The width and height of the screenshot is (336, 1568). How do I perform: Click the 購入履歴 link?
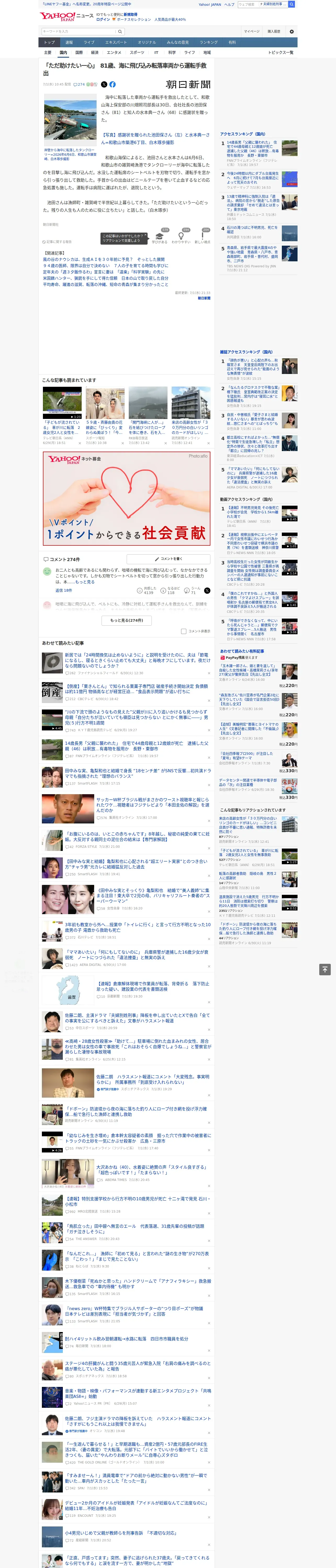(x=274, y=32)
